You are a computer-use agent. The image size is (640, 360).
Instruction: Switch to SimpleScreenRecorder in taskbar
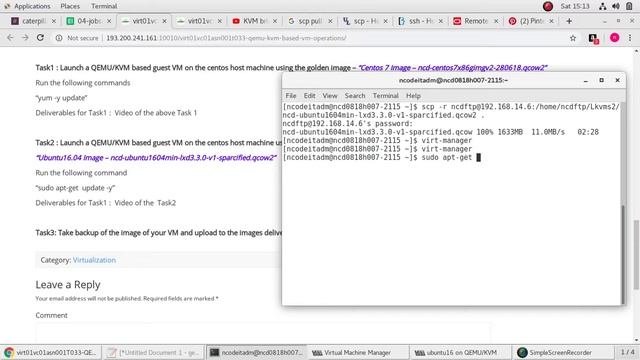pyautogui.click(x=563, y=352)
